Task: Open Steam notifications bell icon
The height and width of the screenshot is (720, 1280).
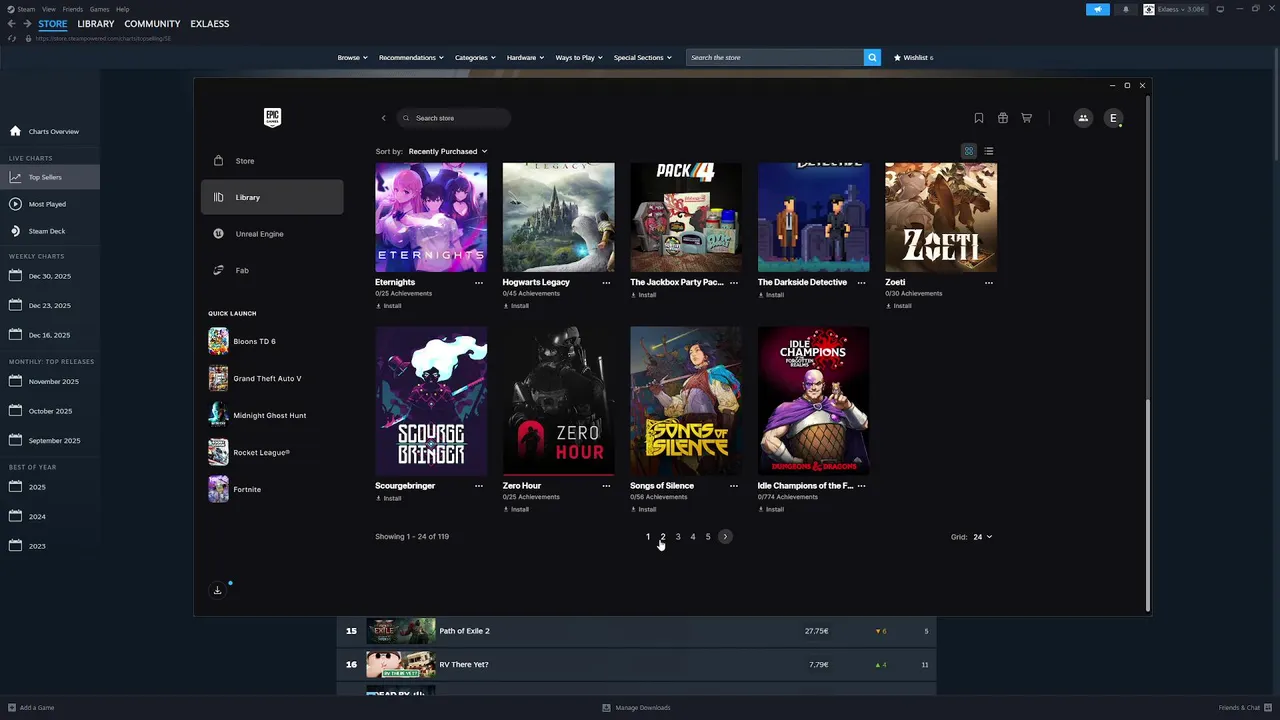Action: (x=1125, y=9)
